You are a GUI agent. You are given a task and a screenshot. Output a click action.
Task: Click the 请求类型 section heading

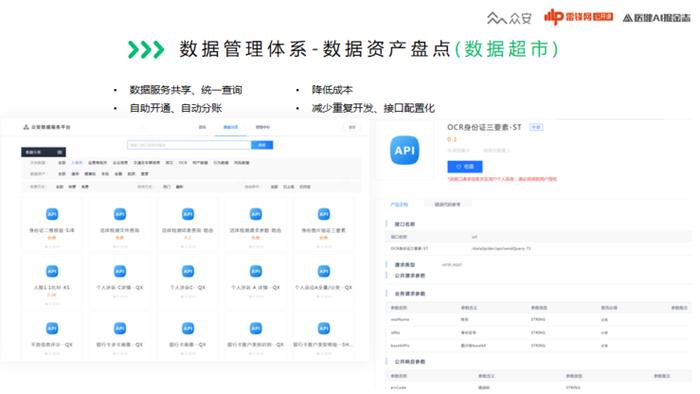point(404,265)
